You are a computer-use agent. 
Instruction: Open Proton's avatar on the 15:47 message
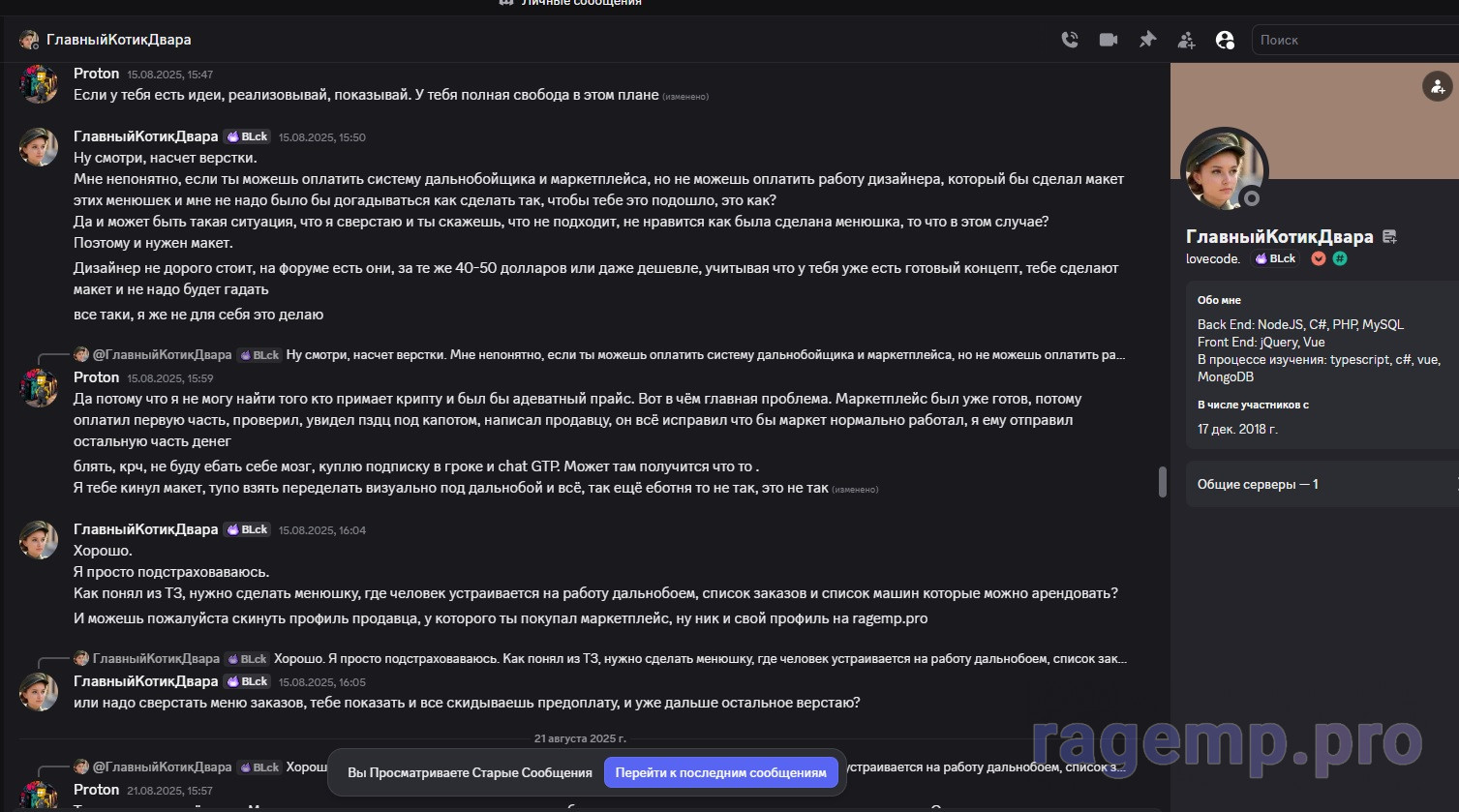39,83
